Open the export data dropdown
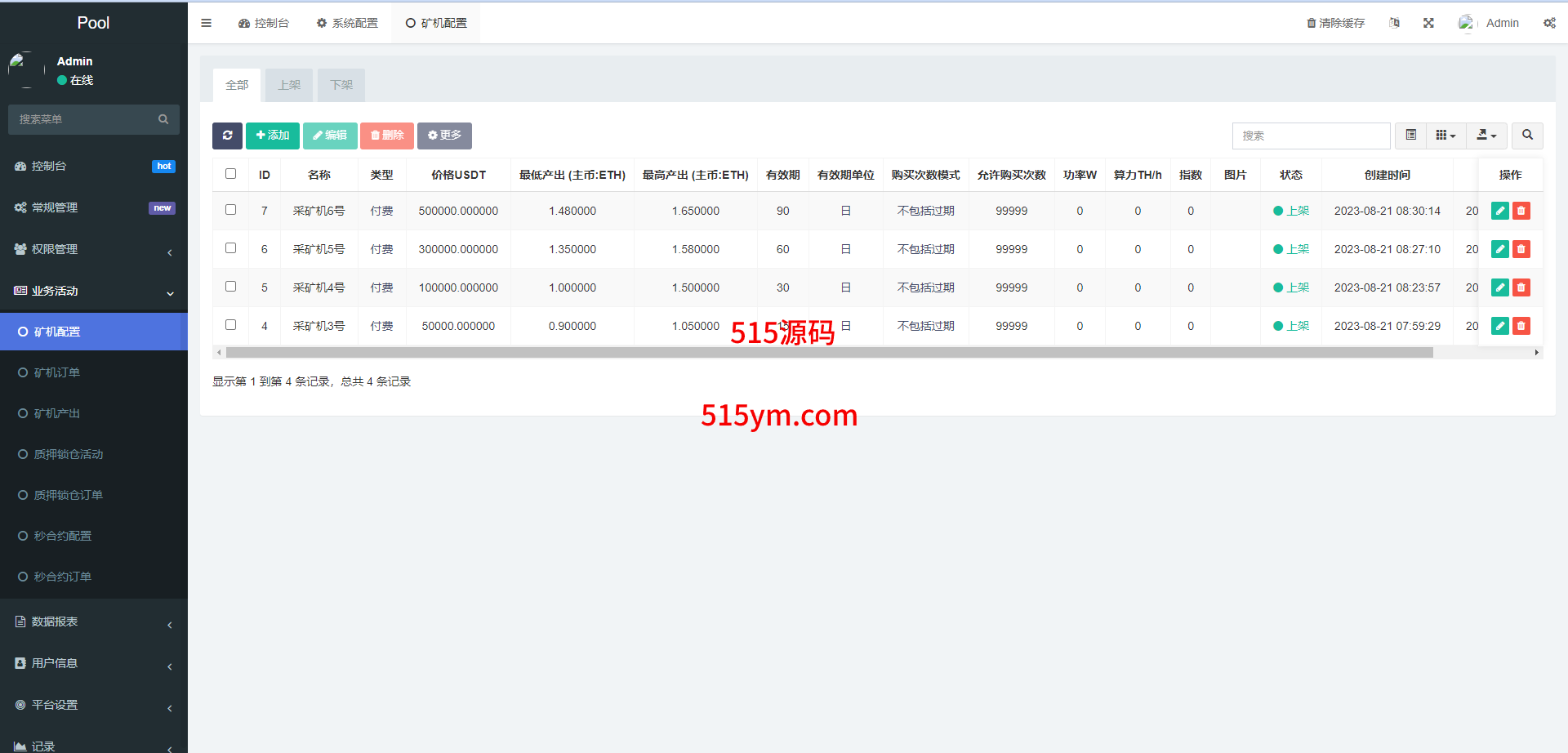 (x=1486, y=136)
